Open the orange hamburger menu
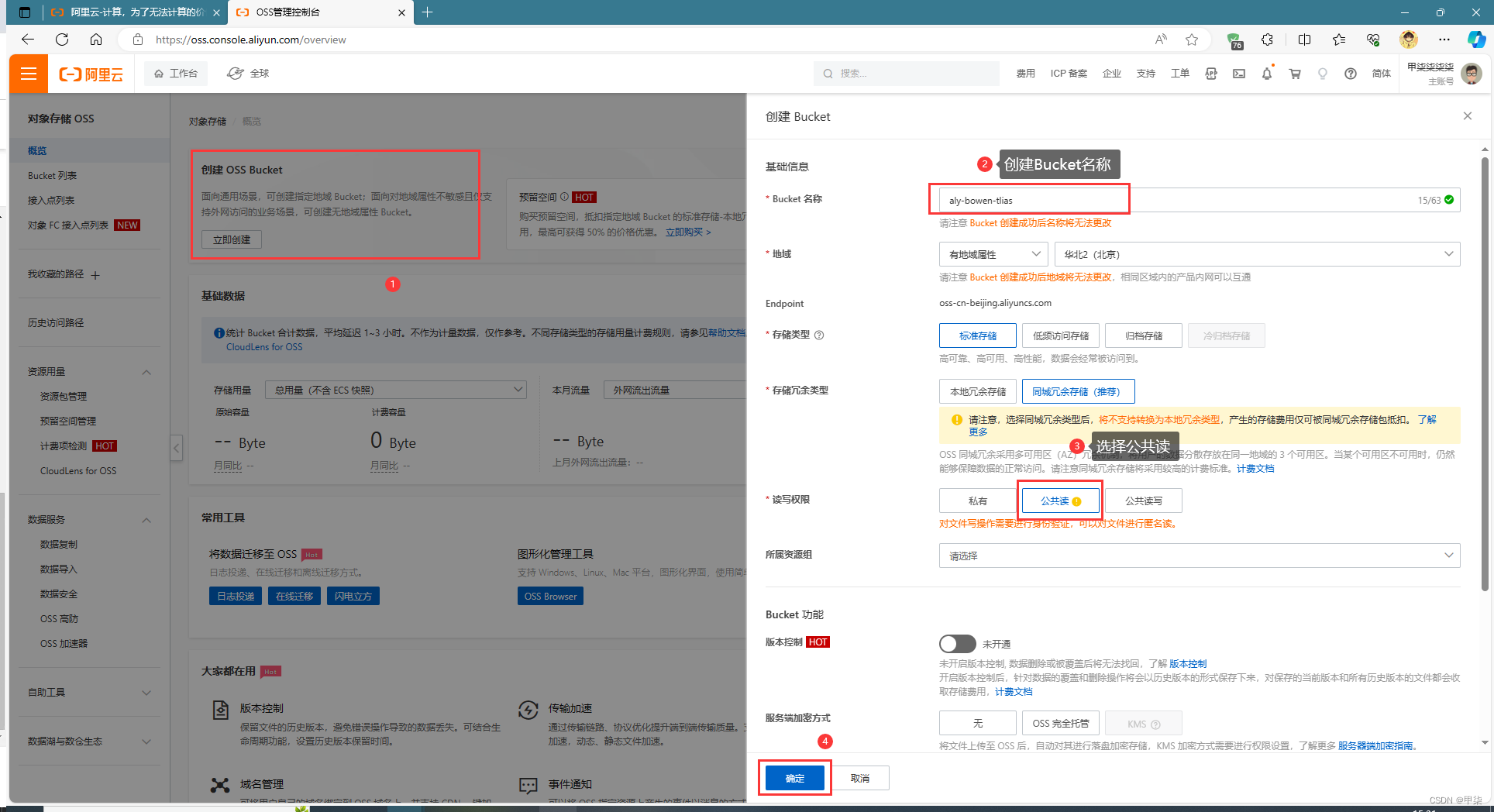This screenshot has height=812, width=1494. [29, 74]
